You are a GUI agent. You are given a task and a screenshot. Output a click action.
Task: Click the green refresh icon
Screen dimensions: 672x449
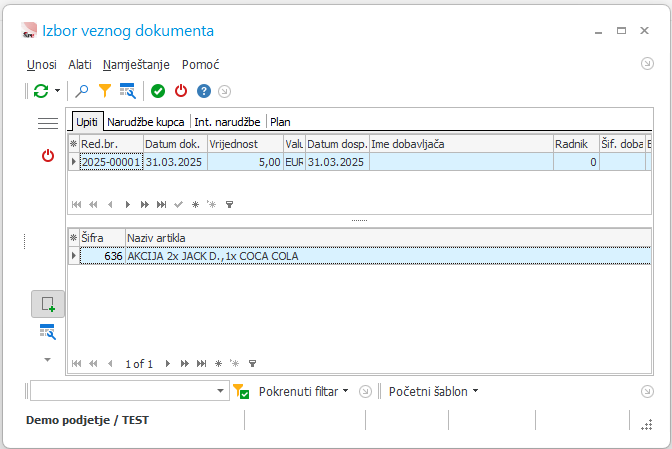(41, 91)
